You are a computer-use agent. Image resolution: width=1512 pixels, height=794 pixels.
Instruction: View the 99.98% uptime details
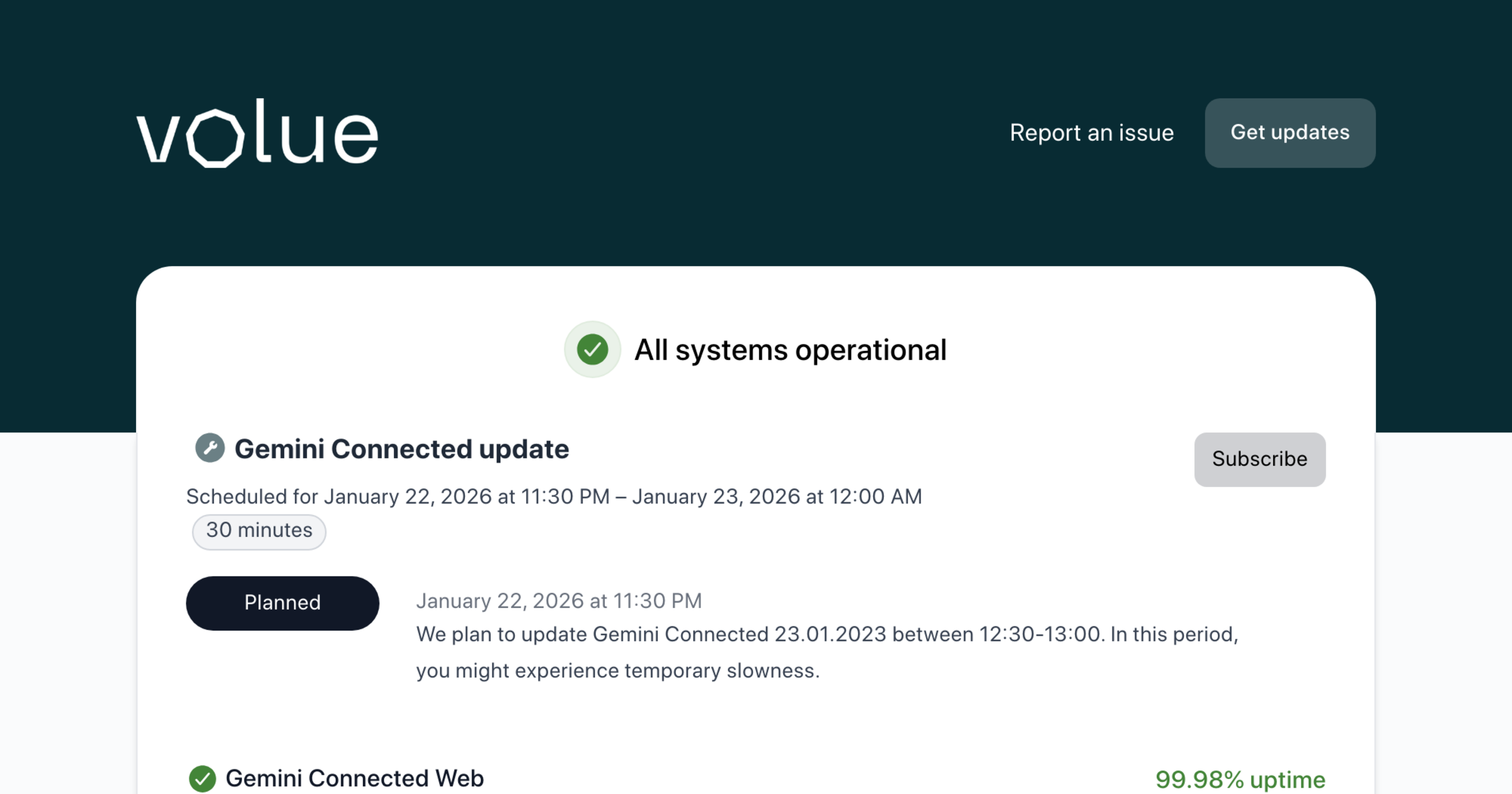click(1240, 778)
